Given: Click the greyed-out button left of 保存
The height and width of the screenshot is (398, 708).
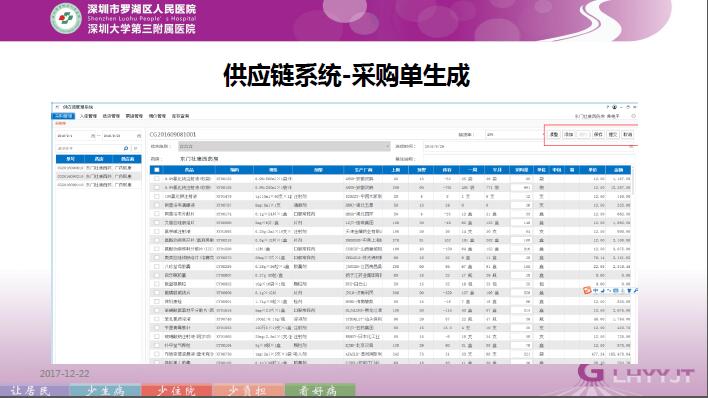Looking at the screenshot, I should tap(583, 135).
